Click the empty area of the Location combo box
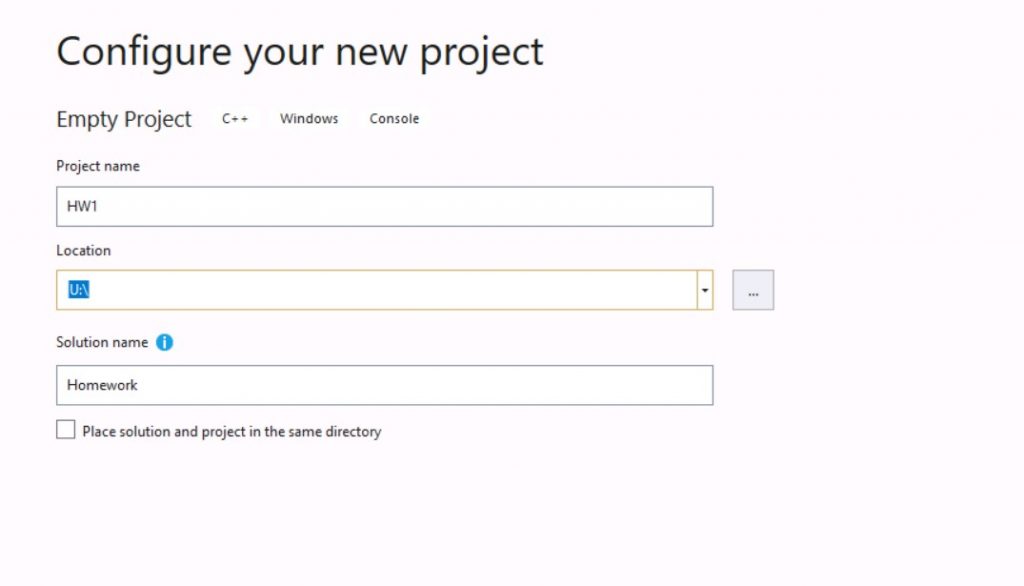Viewport: 1024px width, 586px height. [392, 290]
